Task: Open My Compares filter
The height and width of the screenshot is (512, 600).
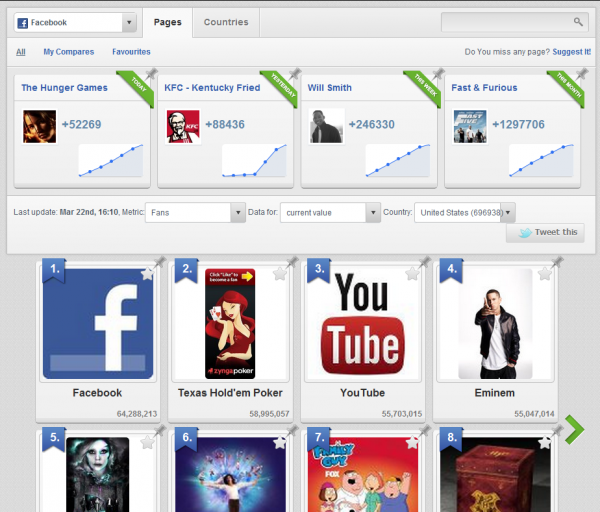Action: [68, 52]
